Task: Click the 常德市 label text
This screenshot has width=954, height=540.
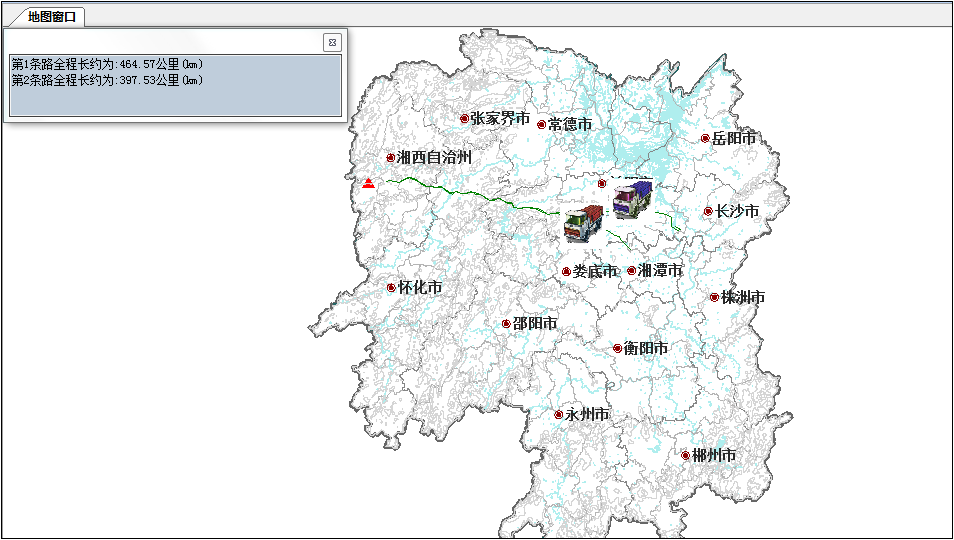Action: coord(570,125)
